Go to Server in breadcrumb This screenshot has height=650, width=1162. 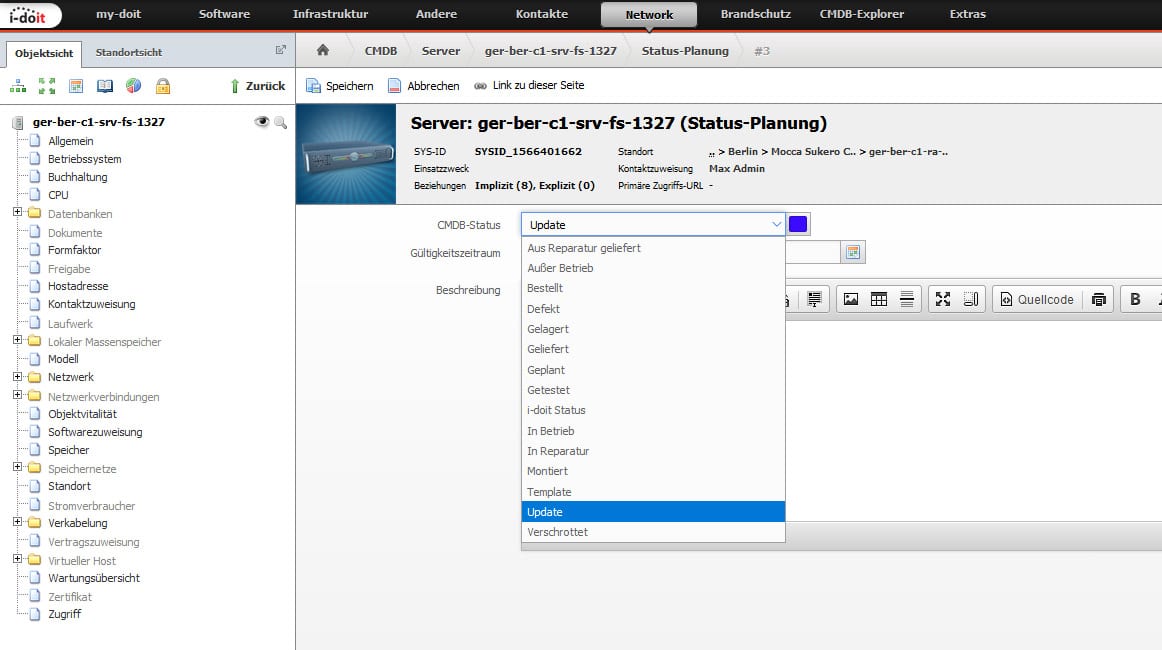click(x=441, y=51)
